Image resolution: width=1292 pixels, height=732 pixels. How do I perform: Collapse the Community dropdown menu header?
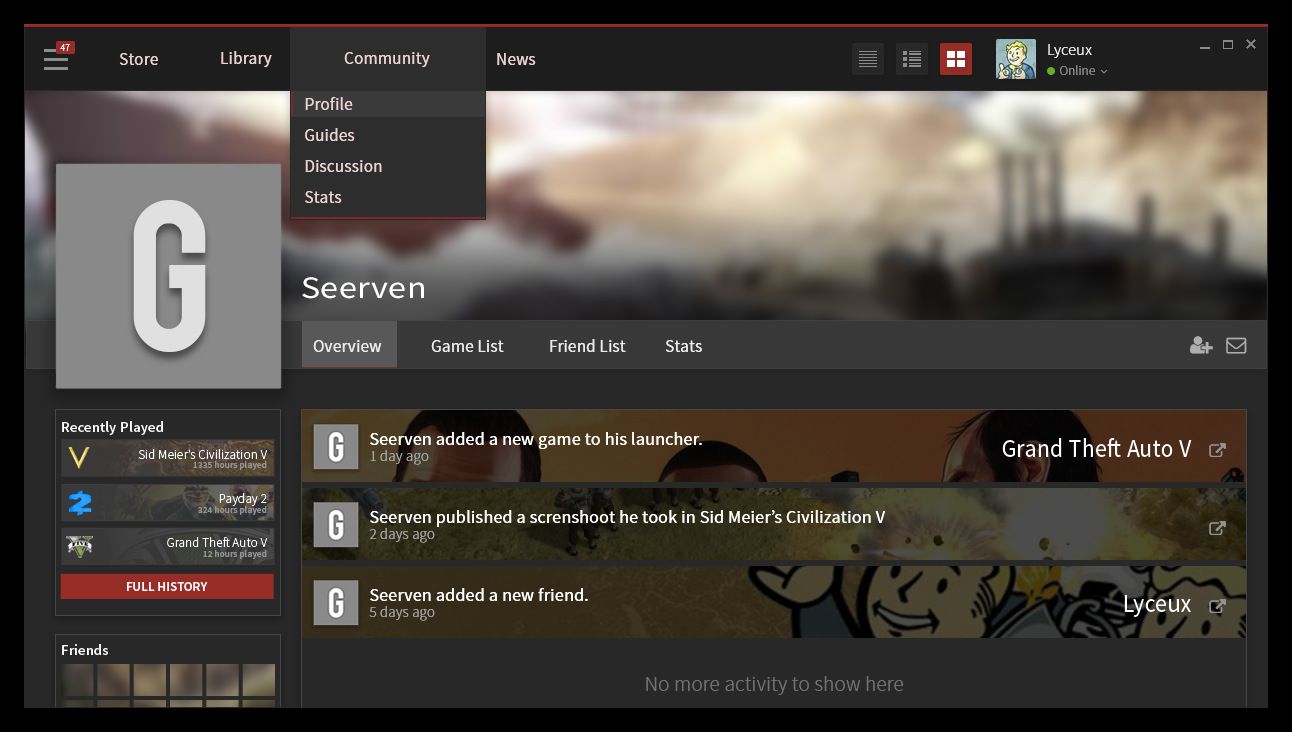pyautogui.click(x=388, y=58)
